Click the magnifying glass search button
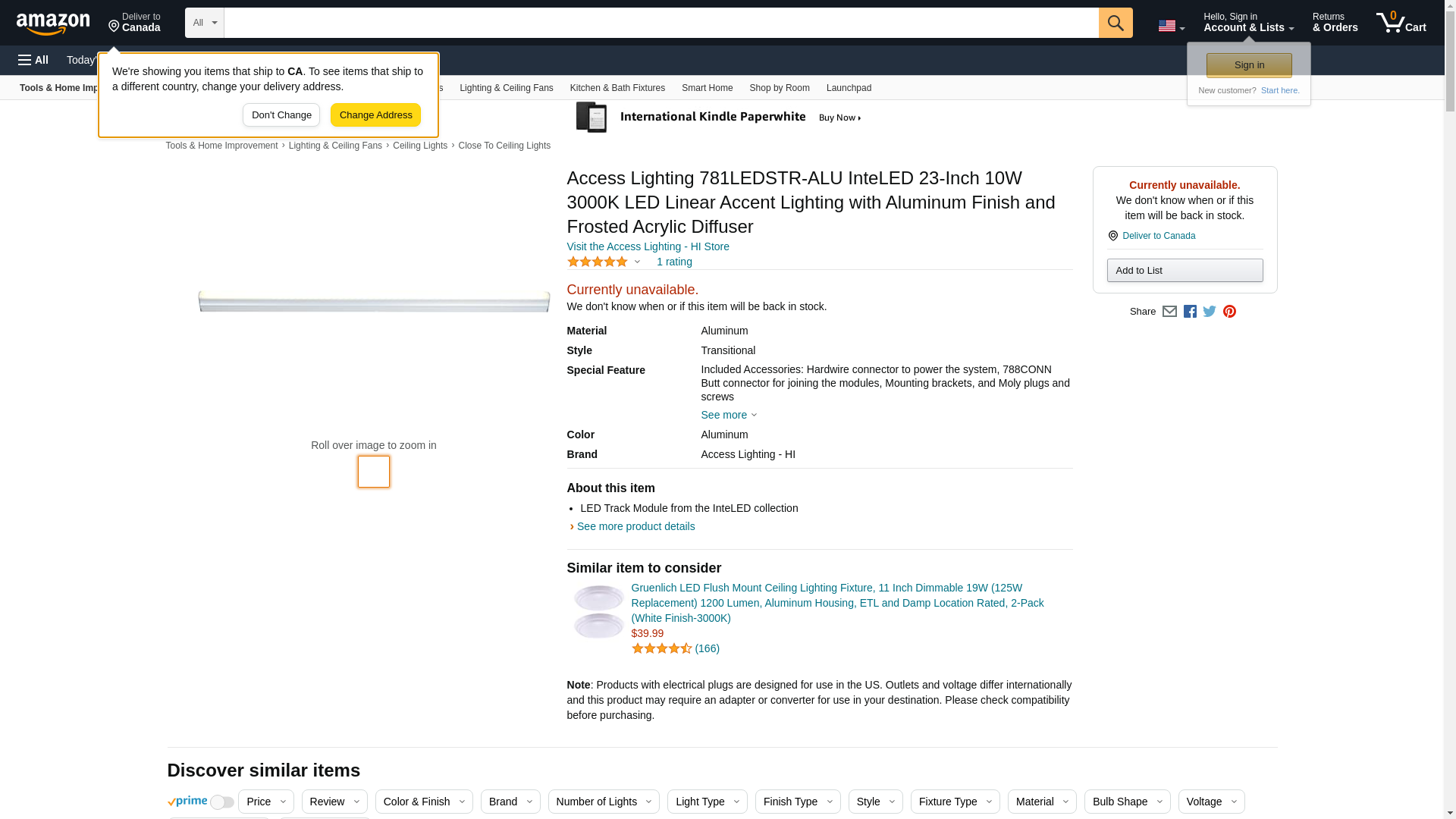Screen dimensions: 1456x819 coord(1115,23)
